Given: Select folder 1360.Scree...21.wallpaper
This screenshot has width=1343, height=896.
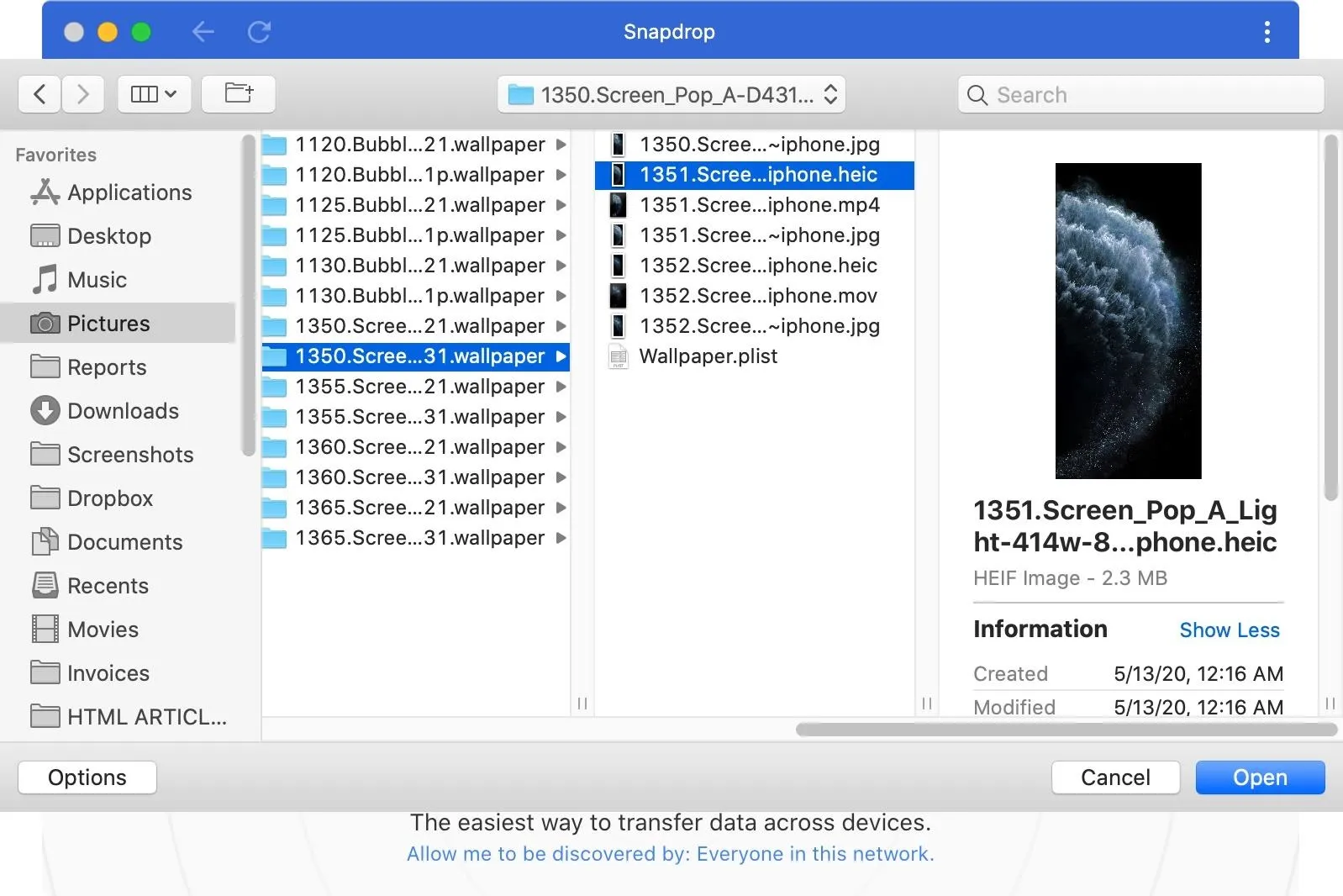Looking at the screenshot, I should pyautogui.click(x=416, y=447).
